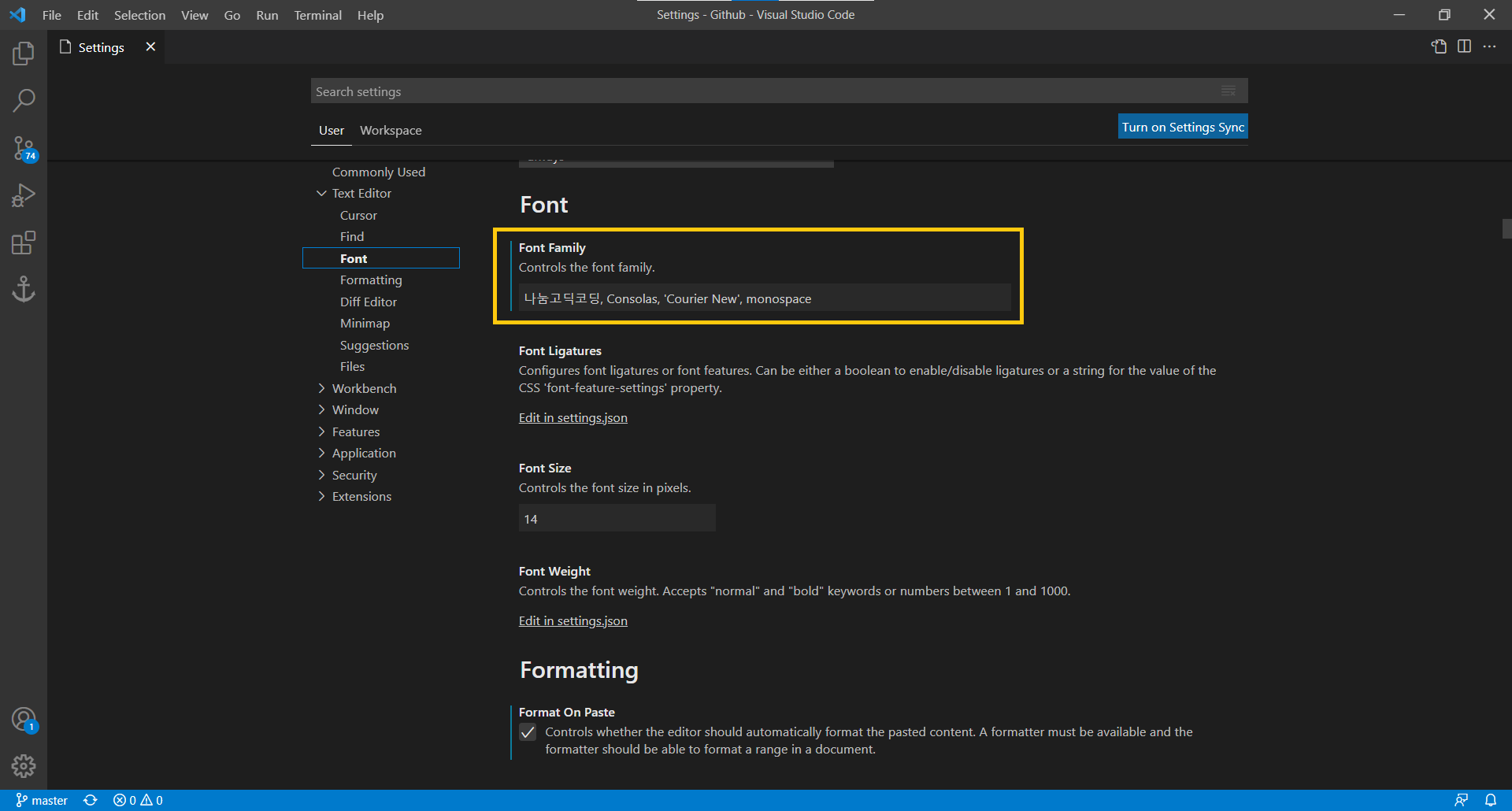
Task: Open problems panel from errors and warnings indicator
Action: click(x=138, y=800)
